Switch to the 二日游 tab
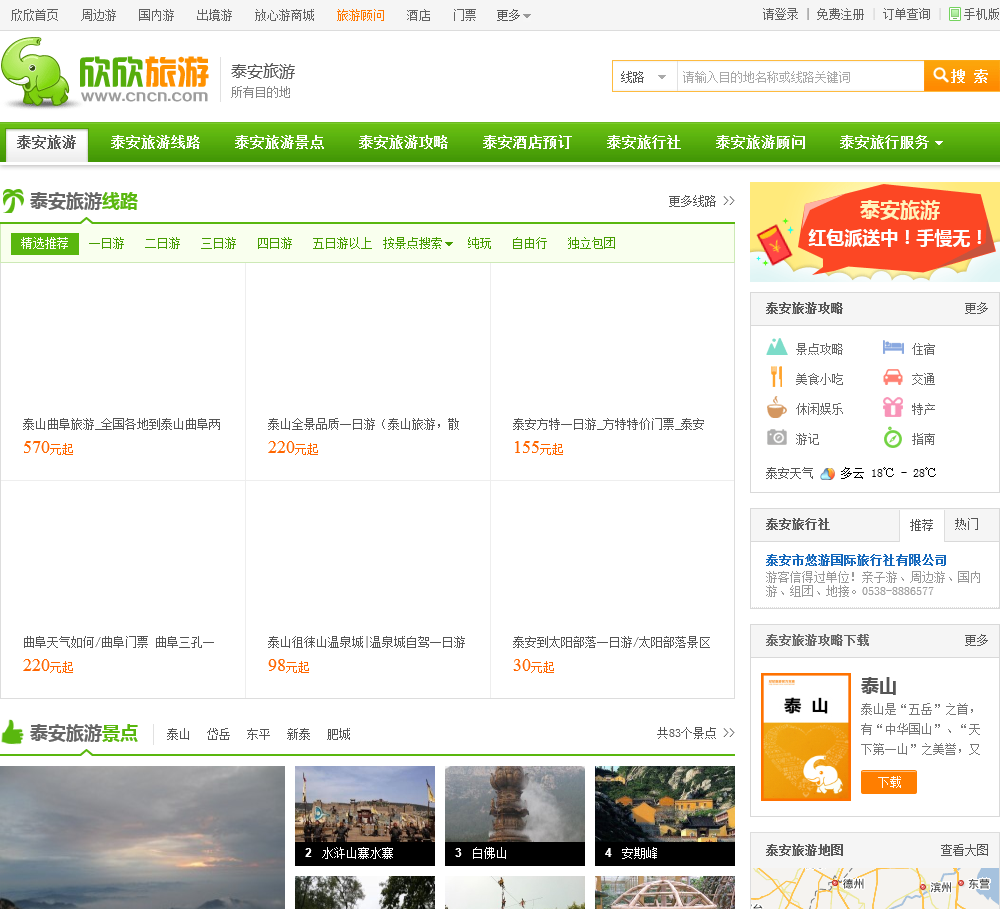This screenshot has height=909, width=1000. click(163, 243)
